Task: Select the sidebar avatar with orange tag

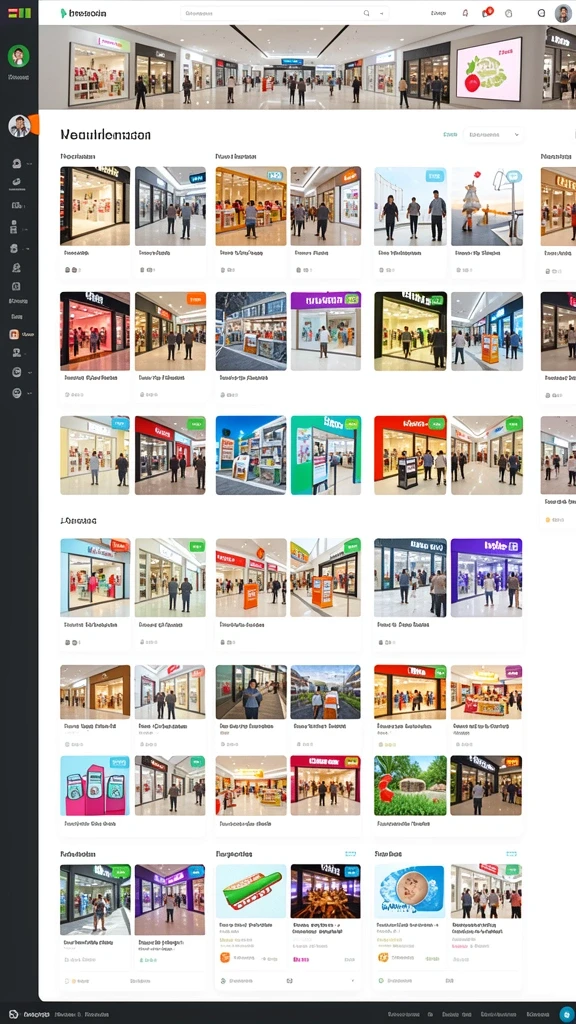Action: tap(21, 125)
